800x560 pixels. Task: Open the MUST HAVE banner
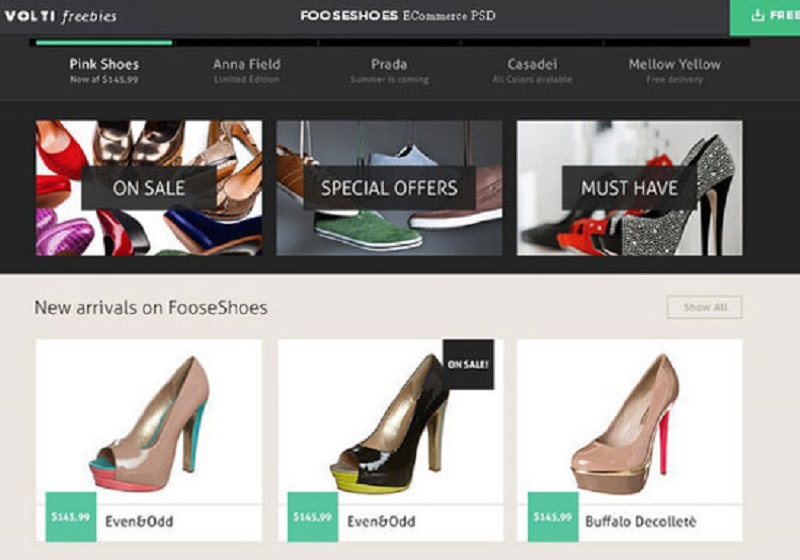[x=630, y=188]
